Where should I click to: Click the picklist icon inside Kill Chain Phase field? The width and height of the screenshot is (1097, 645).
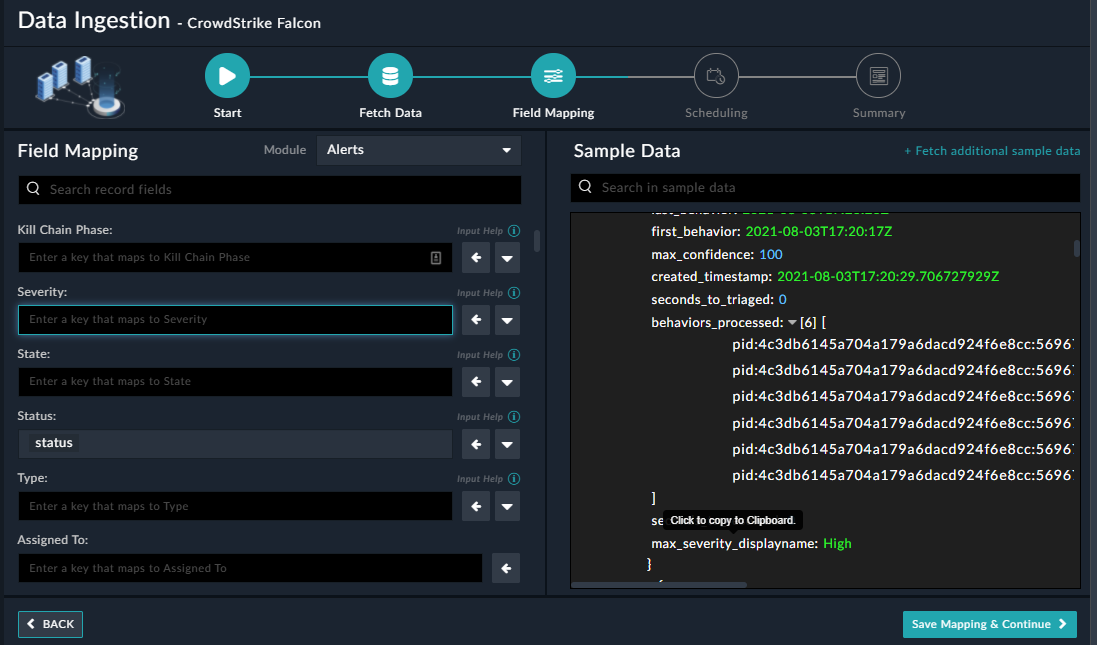pos(436,258)
